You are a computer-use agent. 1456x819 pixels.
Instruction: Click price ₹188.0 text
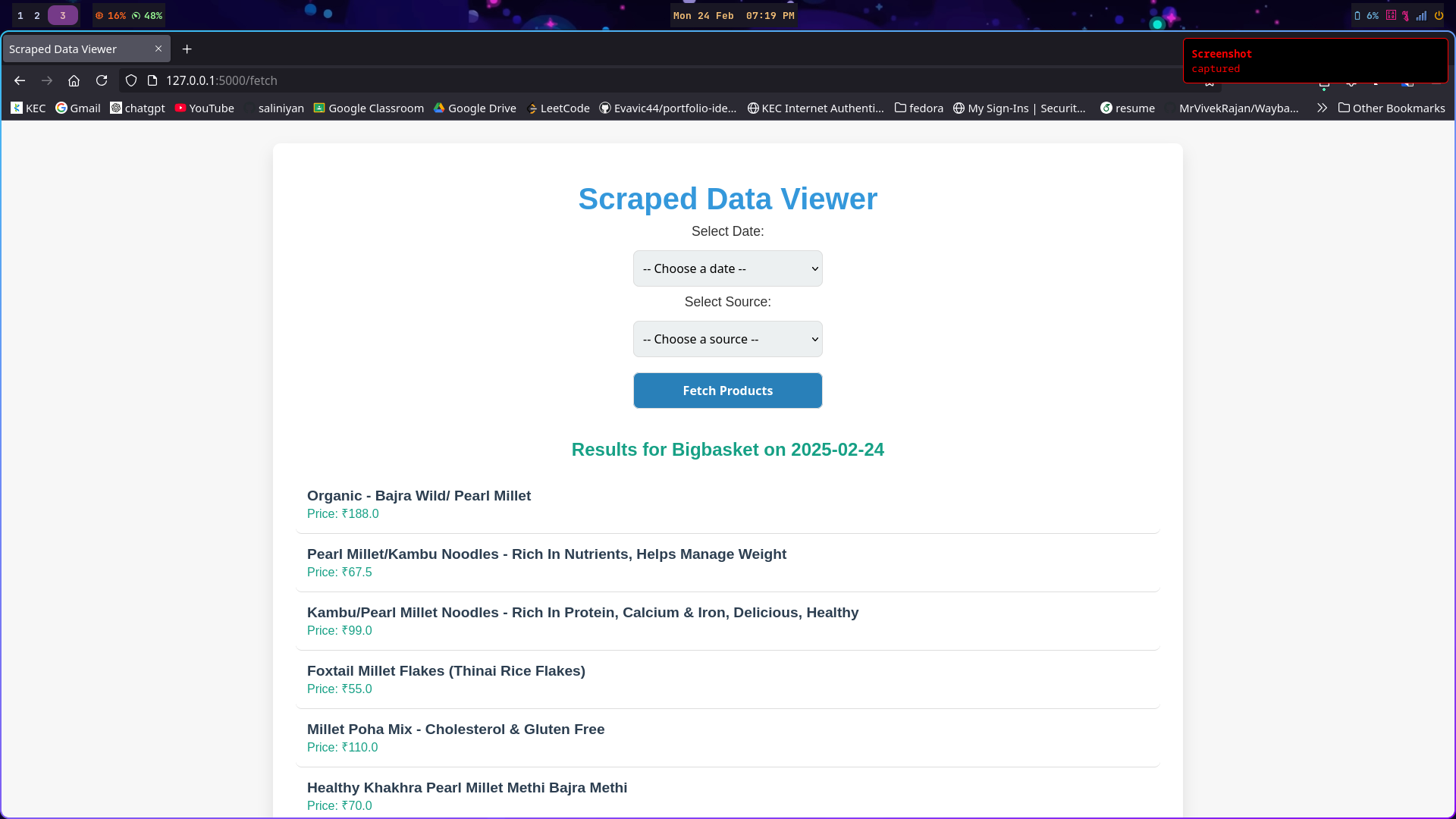pos(343,514)
